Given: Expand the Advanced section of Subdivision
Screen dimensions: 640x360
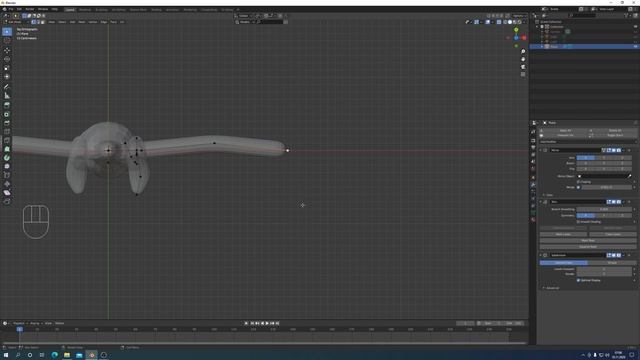Looking at the screenshot, I should point(551,288).
